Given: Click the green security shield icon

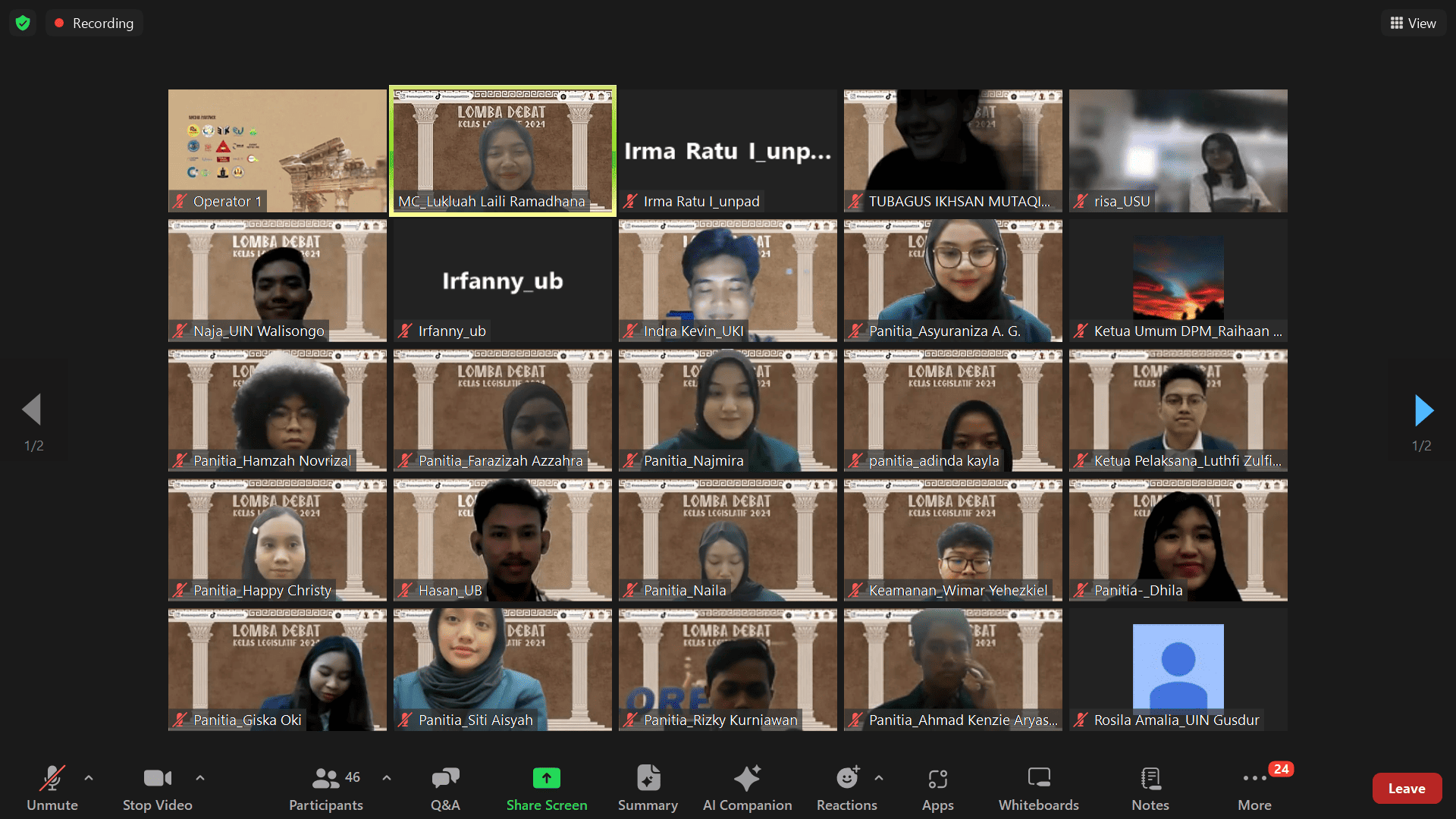Looking at the screenshot, I should click(22, 22).
